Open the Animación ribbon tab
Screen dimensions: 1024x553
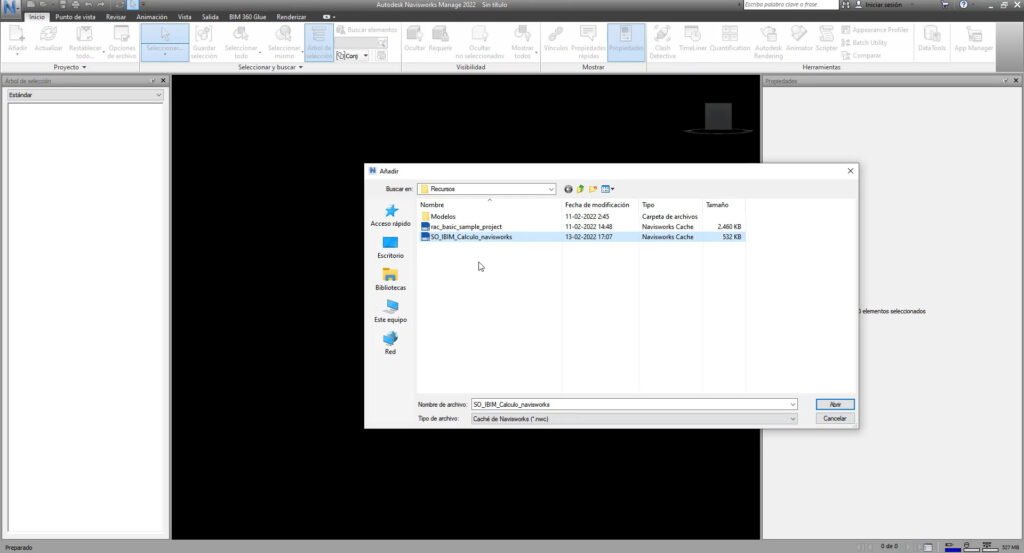(x=152, y=17)
